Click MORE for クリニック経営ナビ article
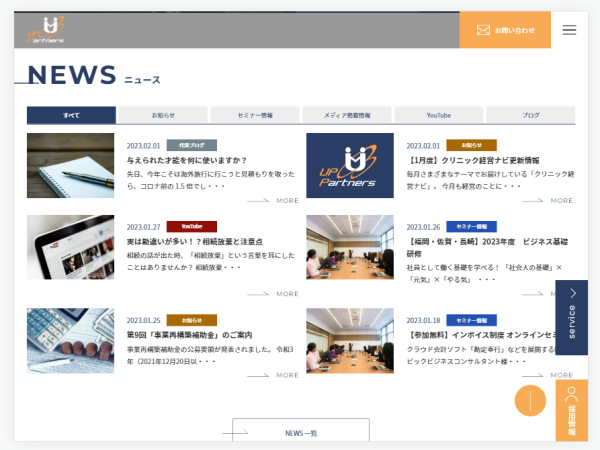Image resolution: width=600 pixels, height=450 pixels. 548,201
